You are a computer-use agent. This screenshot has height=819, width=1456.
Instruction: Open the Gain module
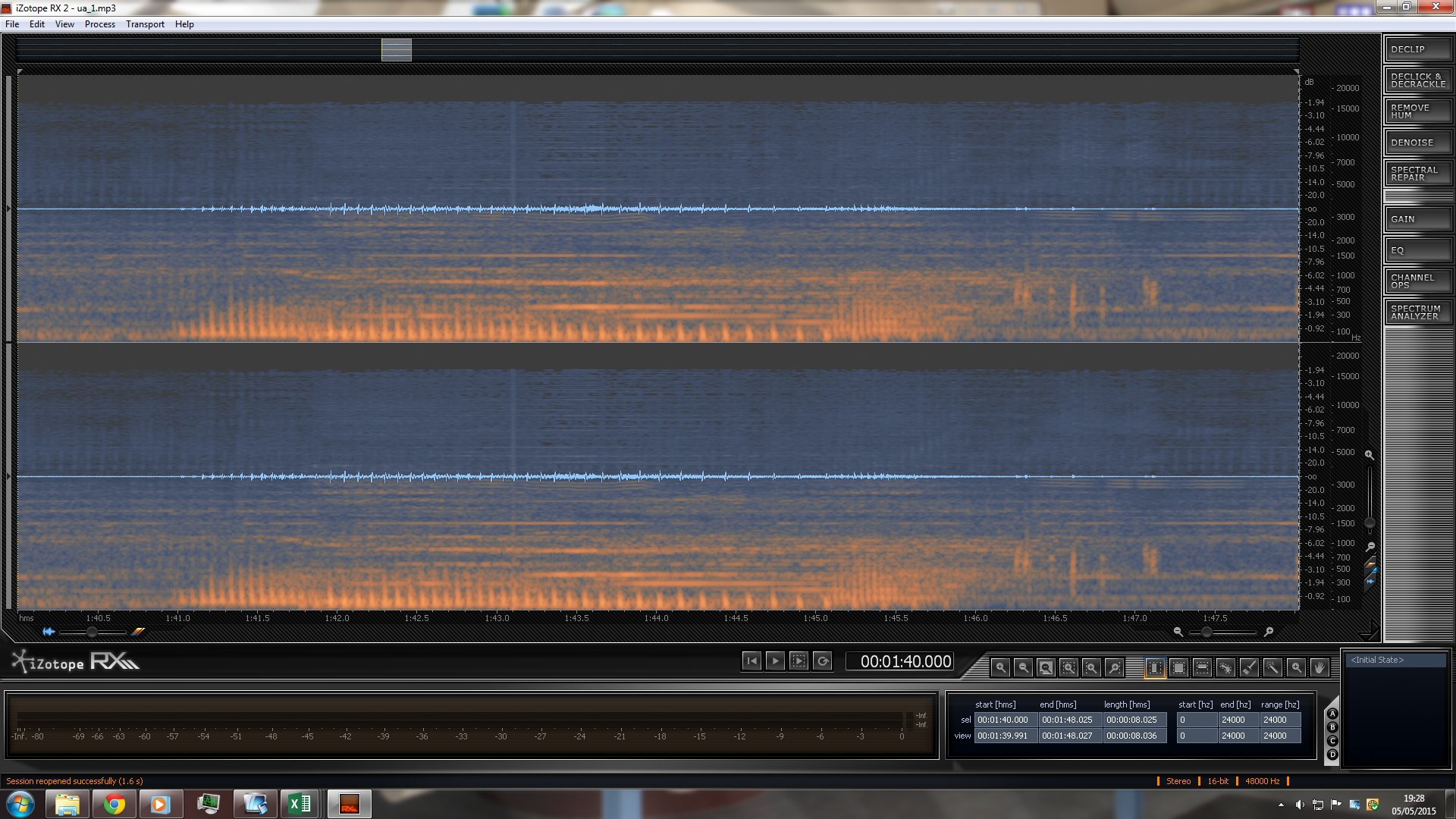click(1418, 219)
